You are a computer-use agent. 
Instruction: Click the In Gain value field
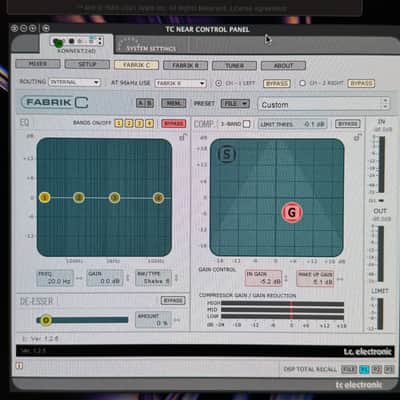click(263, 278)
